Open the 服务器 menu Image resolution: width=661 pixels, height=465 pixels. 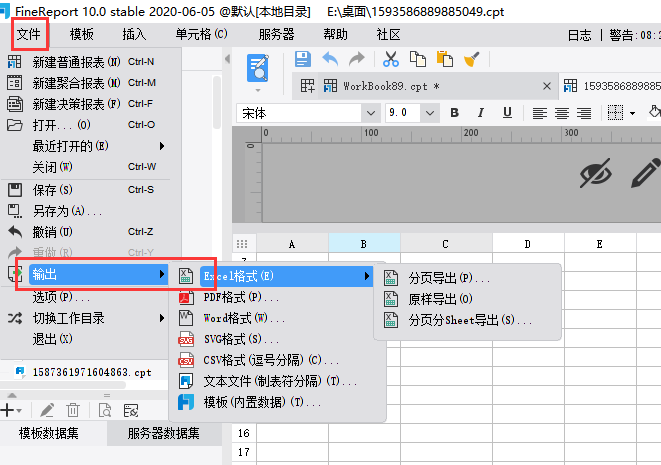[276, 34]
